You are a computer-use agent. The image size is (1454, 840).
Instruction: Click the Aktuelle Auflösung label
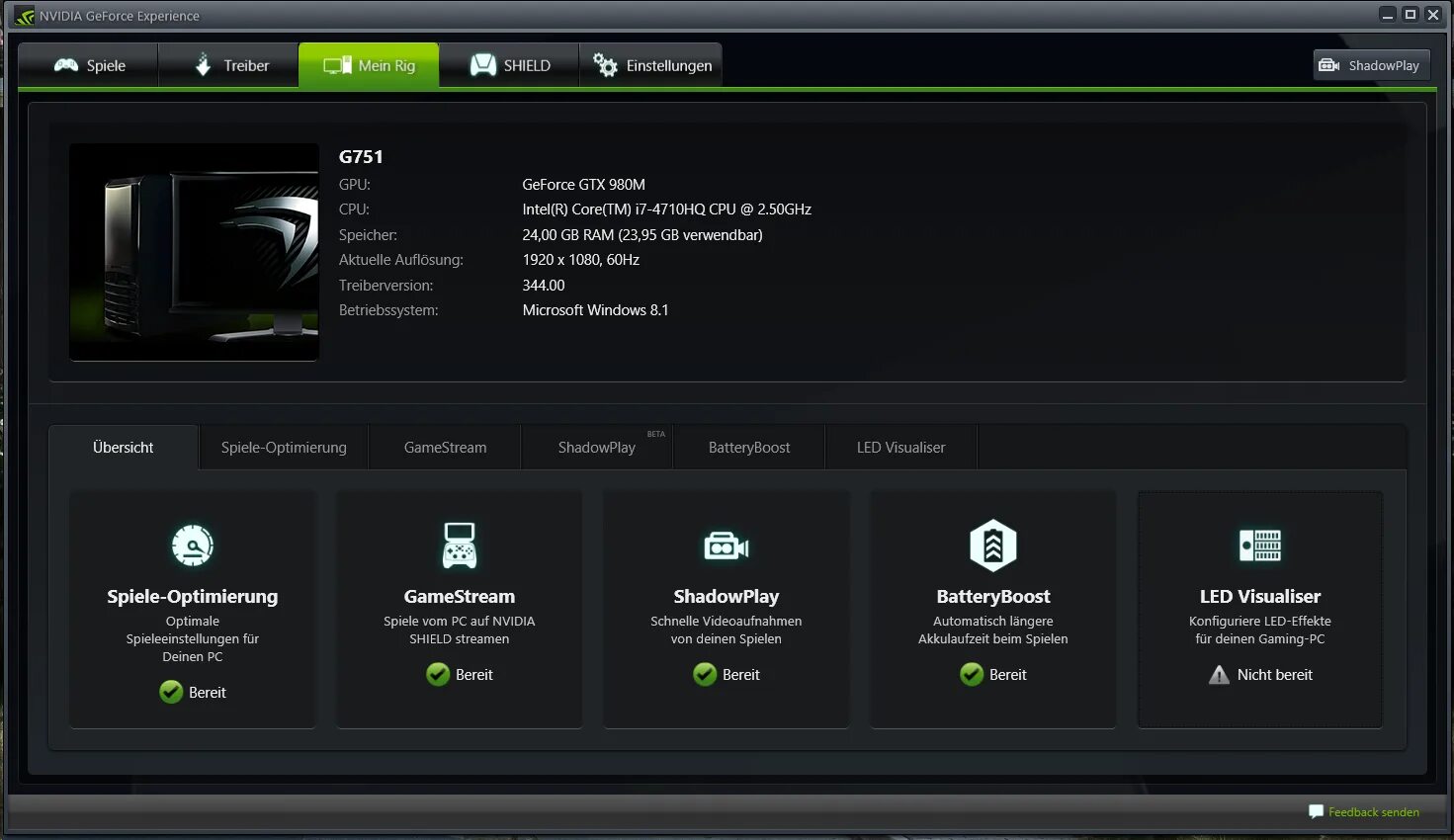pos(401,260)
